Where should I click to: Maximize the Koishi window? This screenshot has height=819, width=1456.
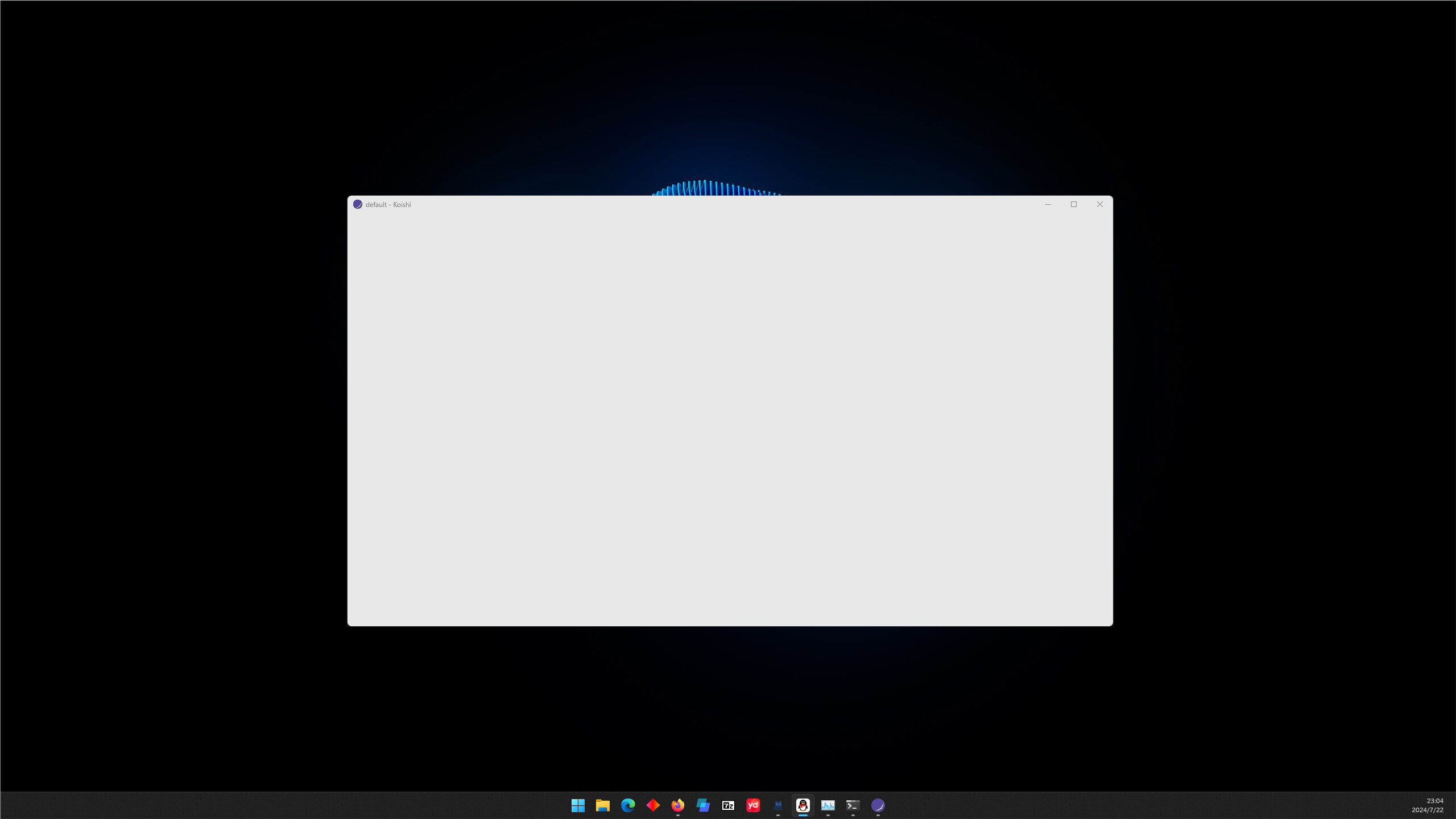tap(1074, 204)
